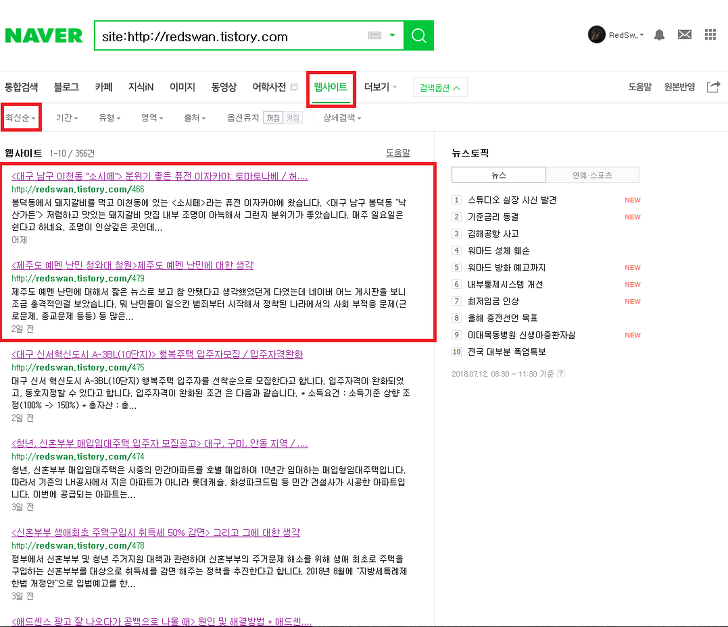Open news topic 최저임금 인상

[493, 301]
